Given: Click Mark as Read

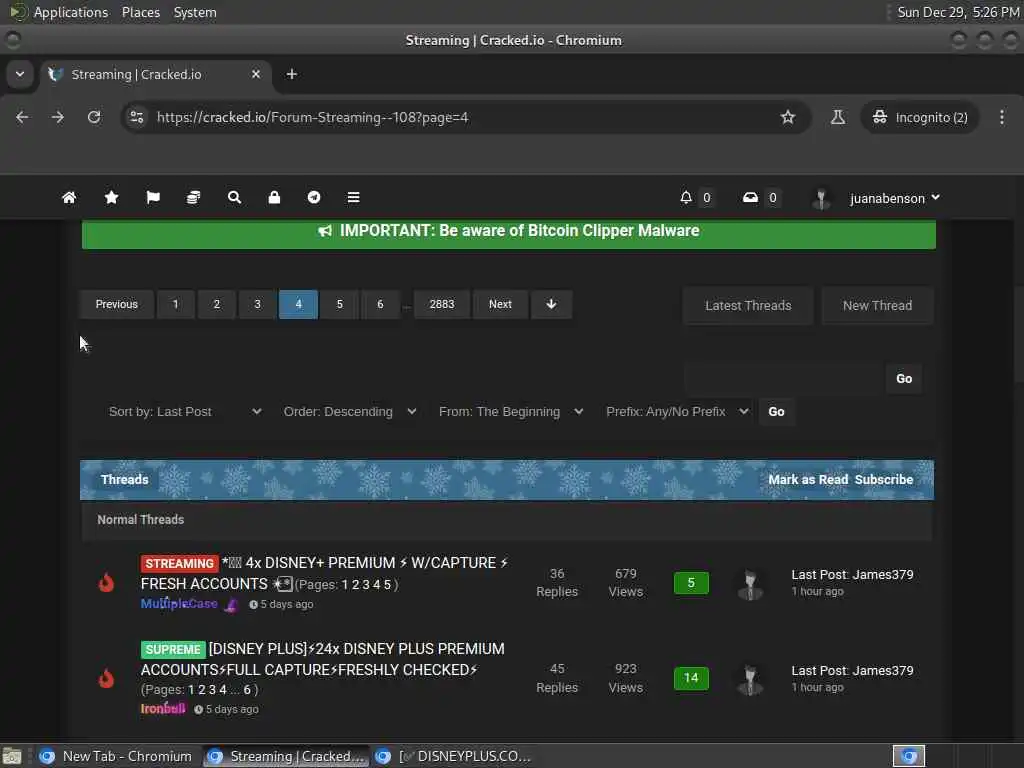Looking at the screenshot, I should point(808,479).
